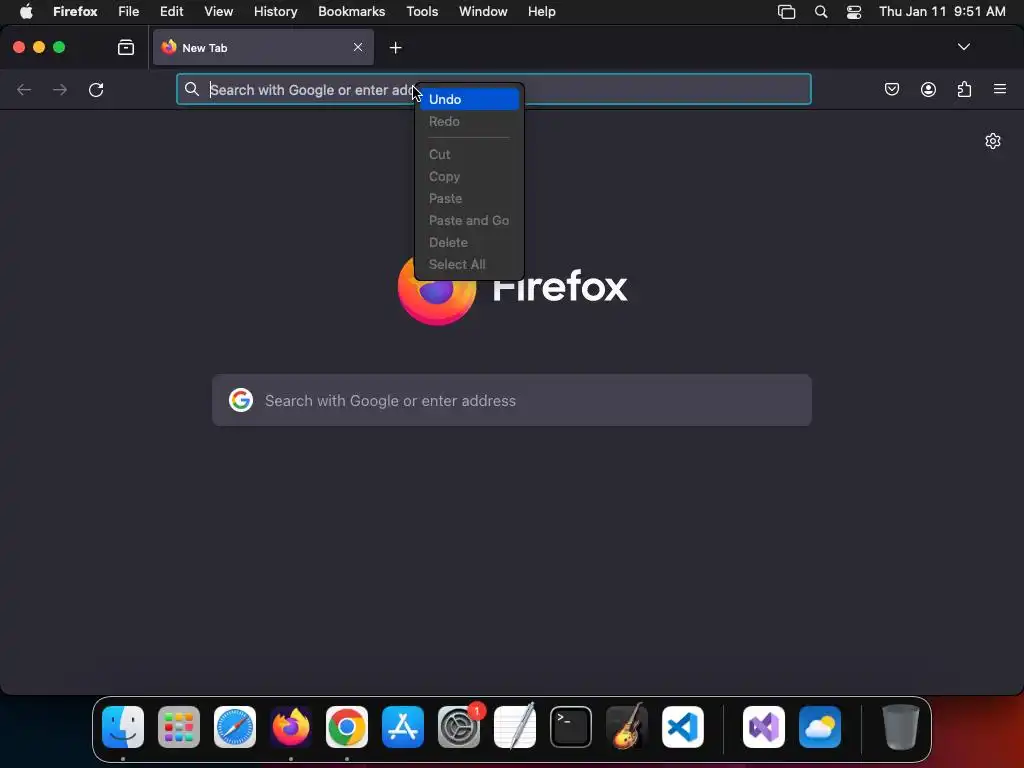This screenshot has width=1024, height=768.
Task: Go forward with the forward arrow
Action: [59, 89]
